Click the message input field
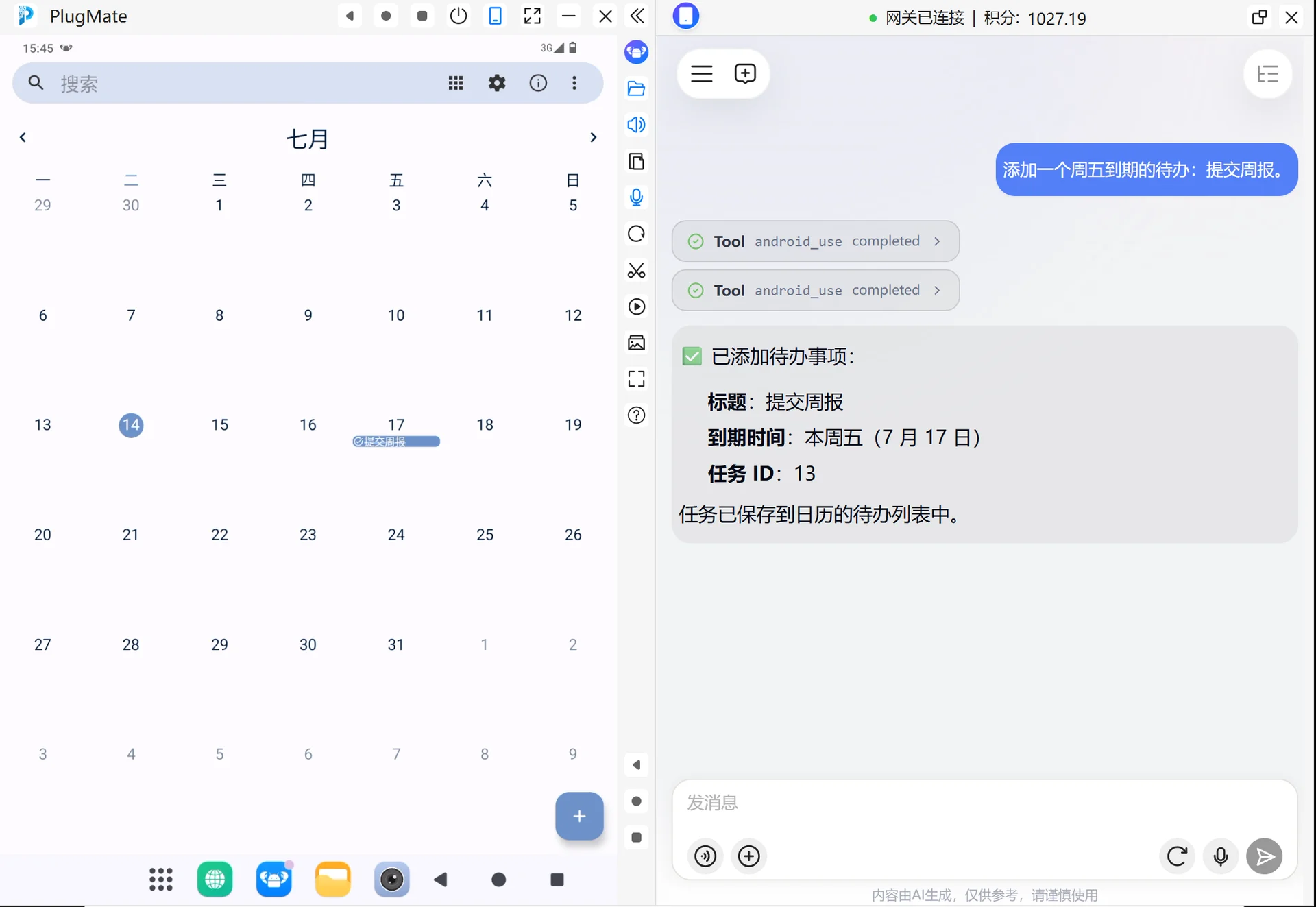This screenshot has width=1316, height=907. click(x=984, y=803)
